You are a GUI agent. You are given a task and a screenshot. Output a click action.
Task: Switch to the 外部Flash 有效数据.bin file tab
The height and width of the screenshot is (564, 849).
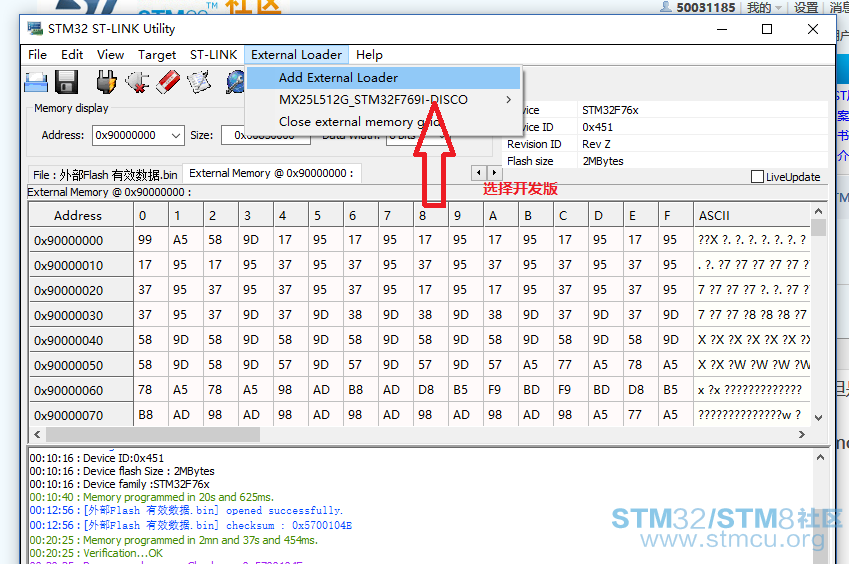coord(105,175)
